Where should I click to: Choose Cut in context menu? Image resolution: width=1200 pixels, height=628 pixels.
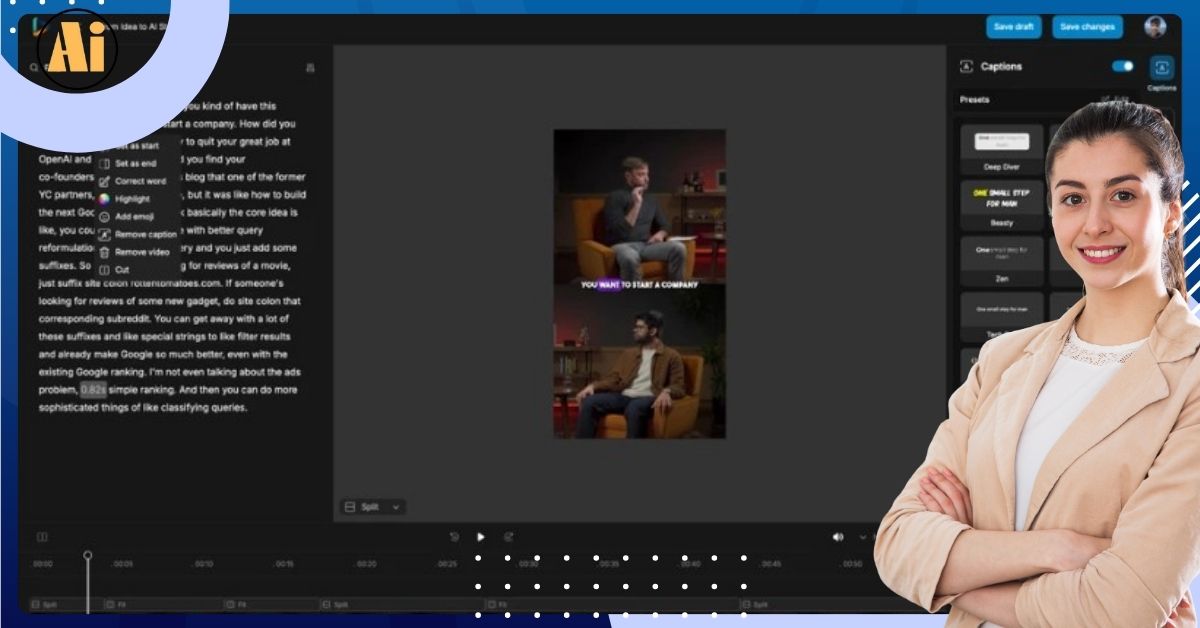[122, 270]
